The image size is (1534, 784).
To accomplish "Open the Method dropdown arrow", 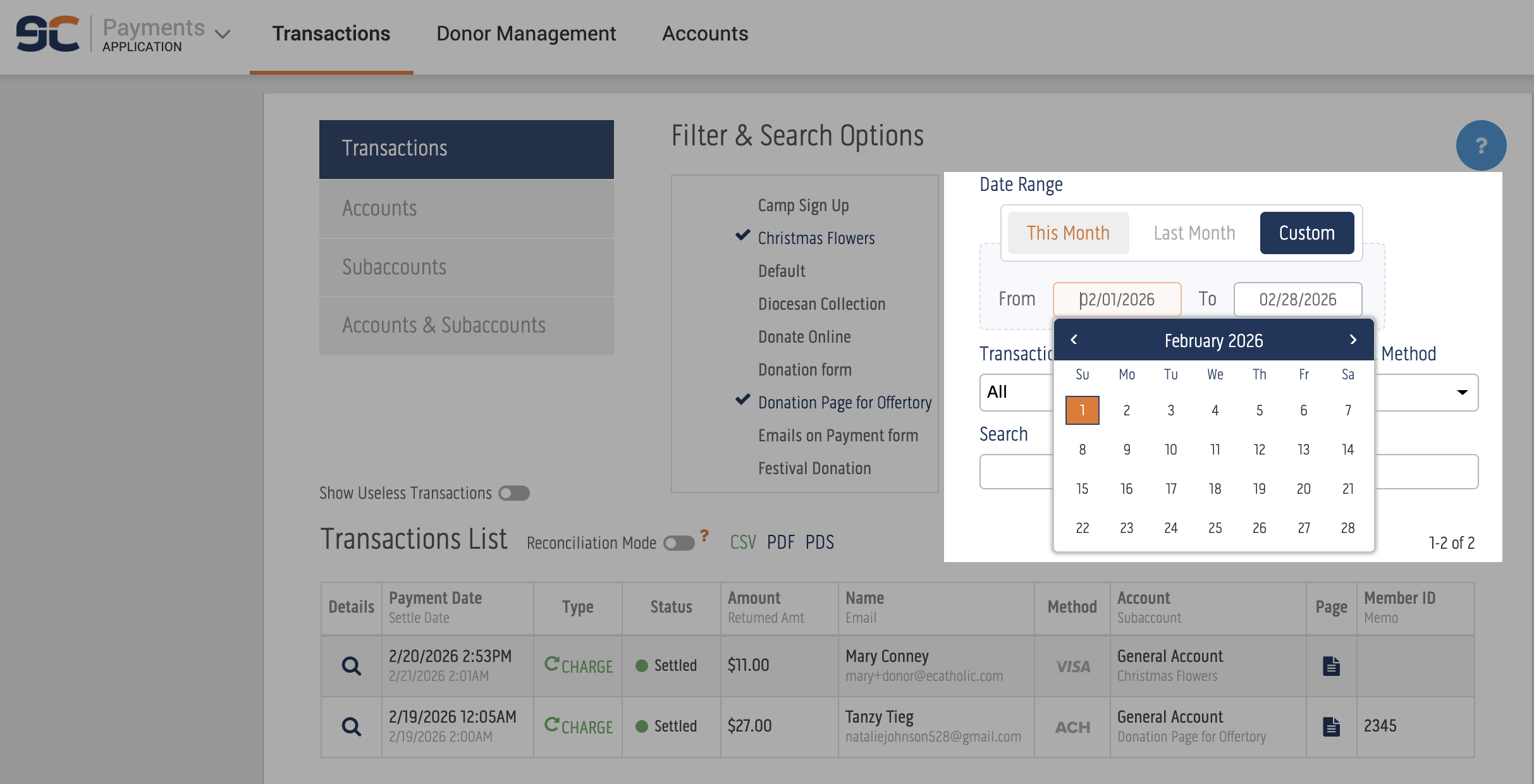I will 1462,393.
